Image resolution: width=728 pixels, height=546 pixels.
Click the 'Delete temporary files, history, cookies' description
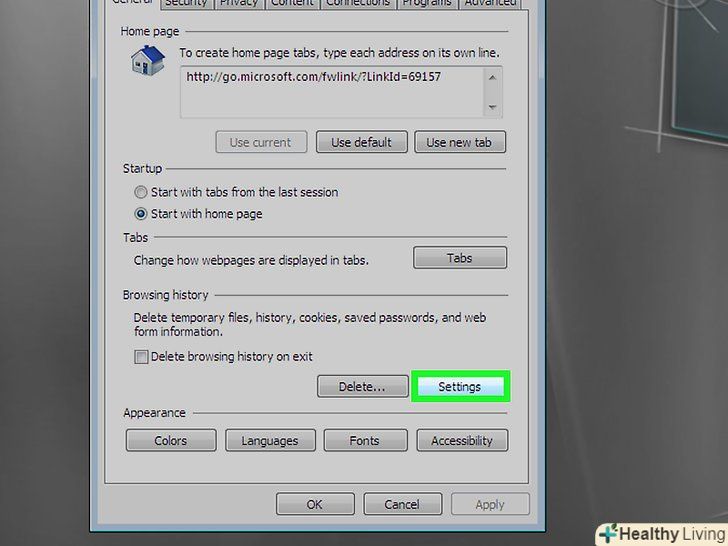309,325
